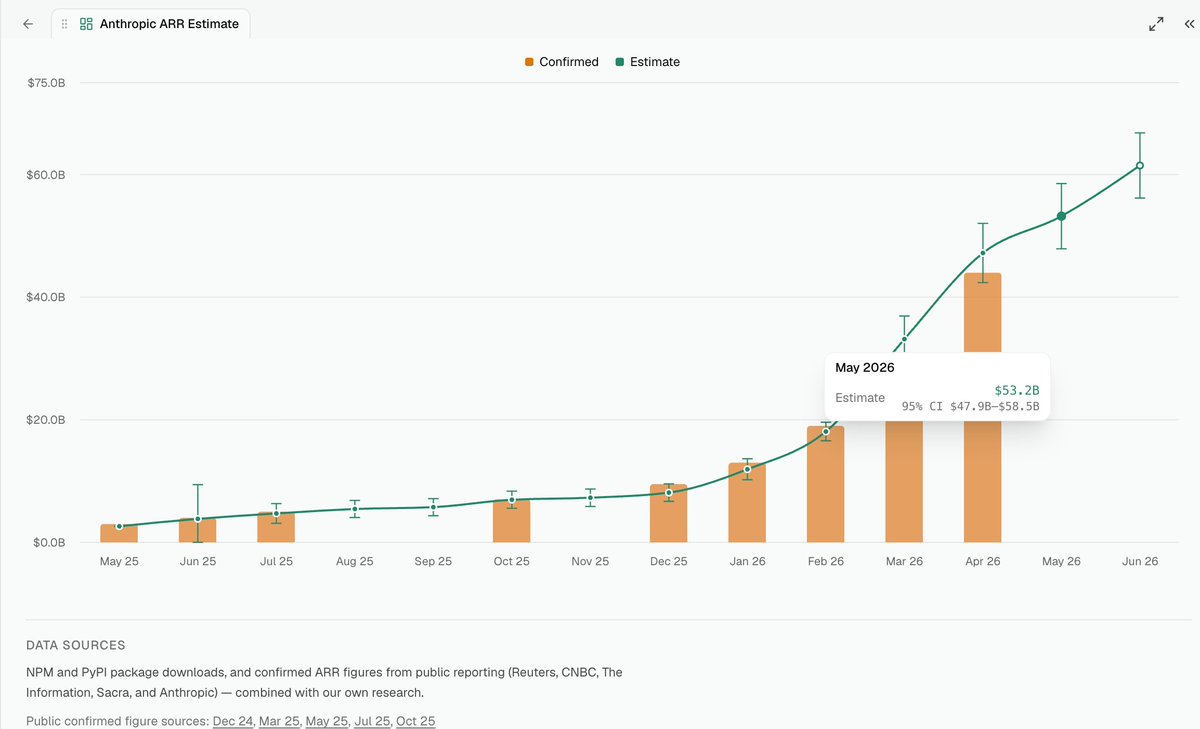1200x729 pixels.
Task: Click the Jun 26 x-axis label
Action: tap(1140, 561)
